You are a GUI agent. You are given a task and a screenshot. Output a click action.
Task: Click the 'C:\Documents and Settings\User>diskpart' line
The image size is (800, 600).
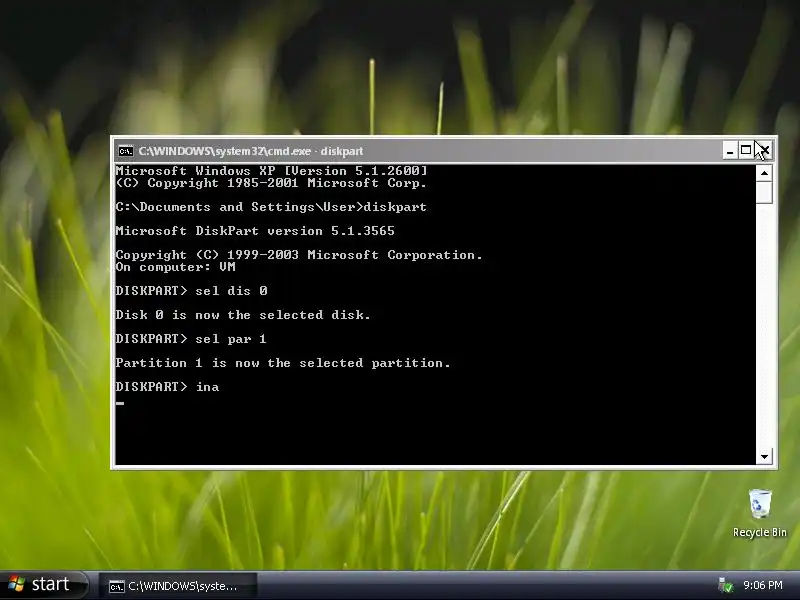pyautogui.click(x=271, y=207)
